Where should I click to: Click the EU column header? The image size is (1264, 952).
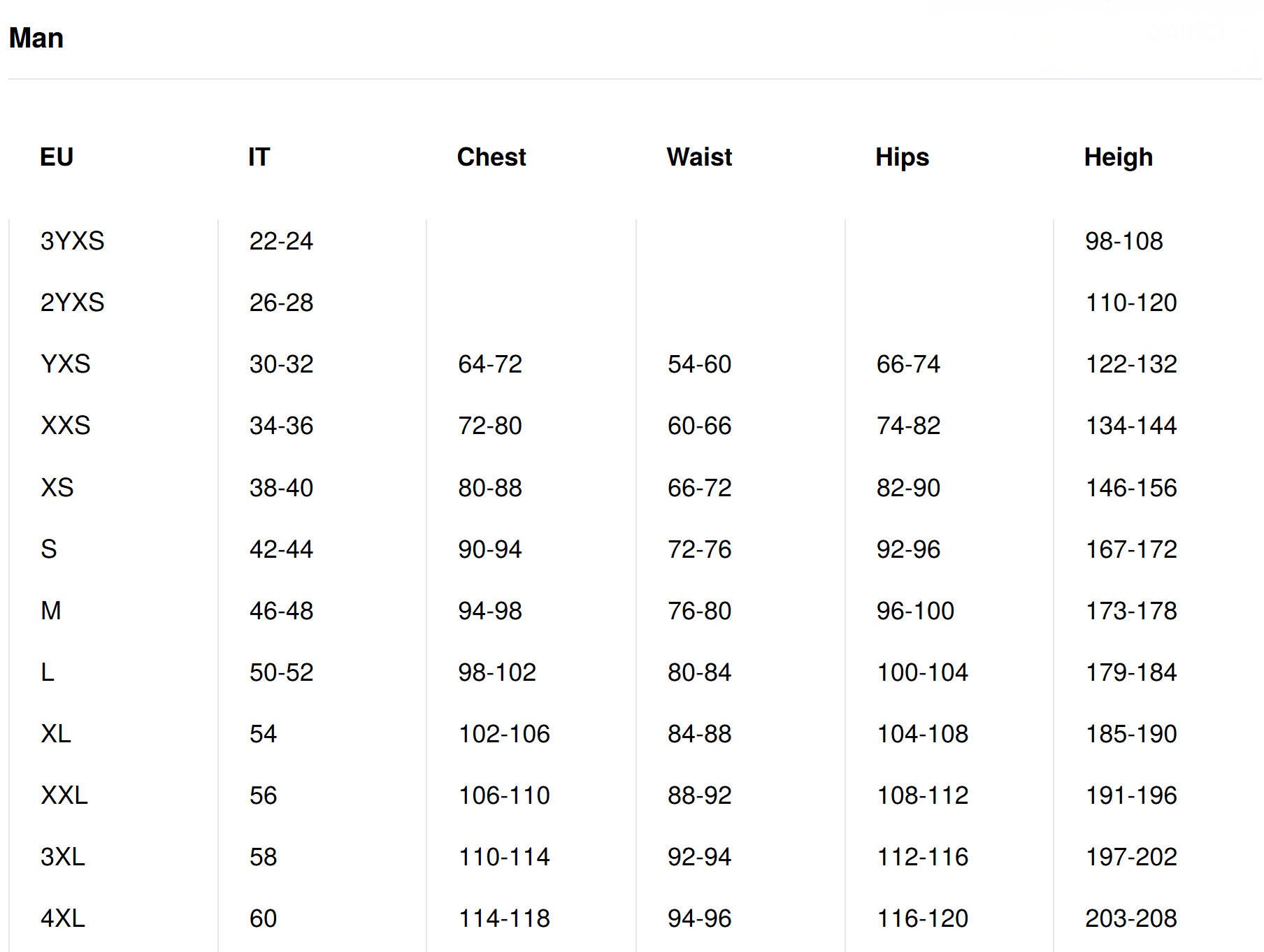[x=57, y=157]
